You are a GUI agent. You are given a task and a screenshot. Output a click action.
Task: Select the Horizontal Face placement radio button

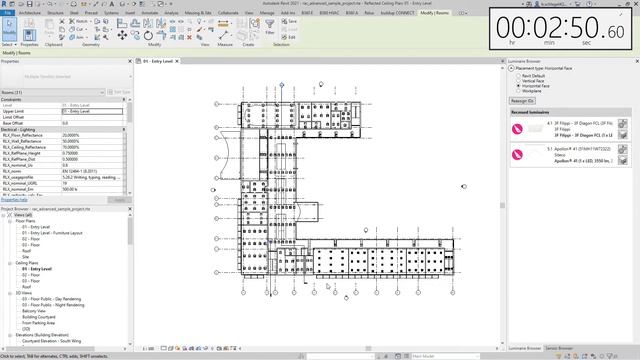[x=518, y=86]
